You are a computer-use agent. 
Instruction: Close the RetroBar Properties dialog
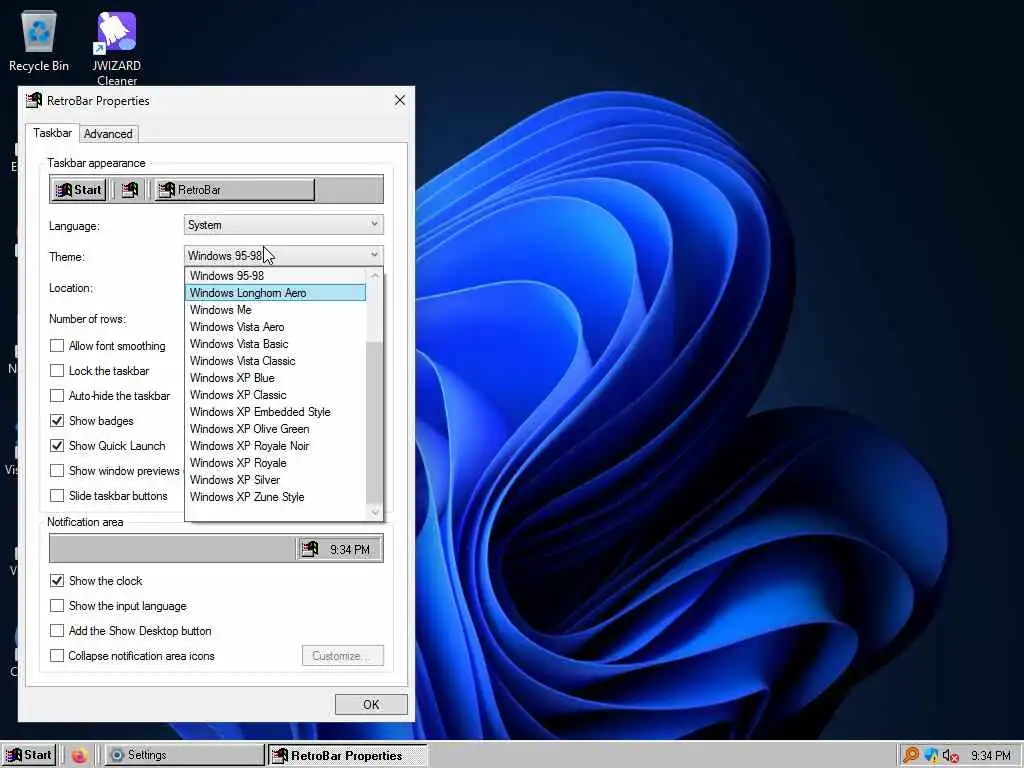(400, 100)
